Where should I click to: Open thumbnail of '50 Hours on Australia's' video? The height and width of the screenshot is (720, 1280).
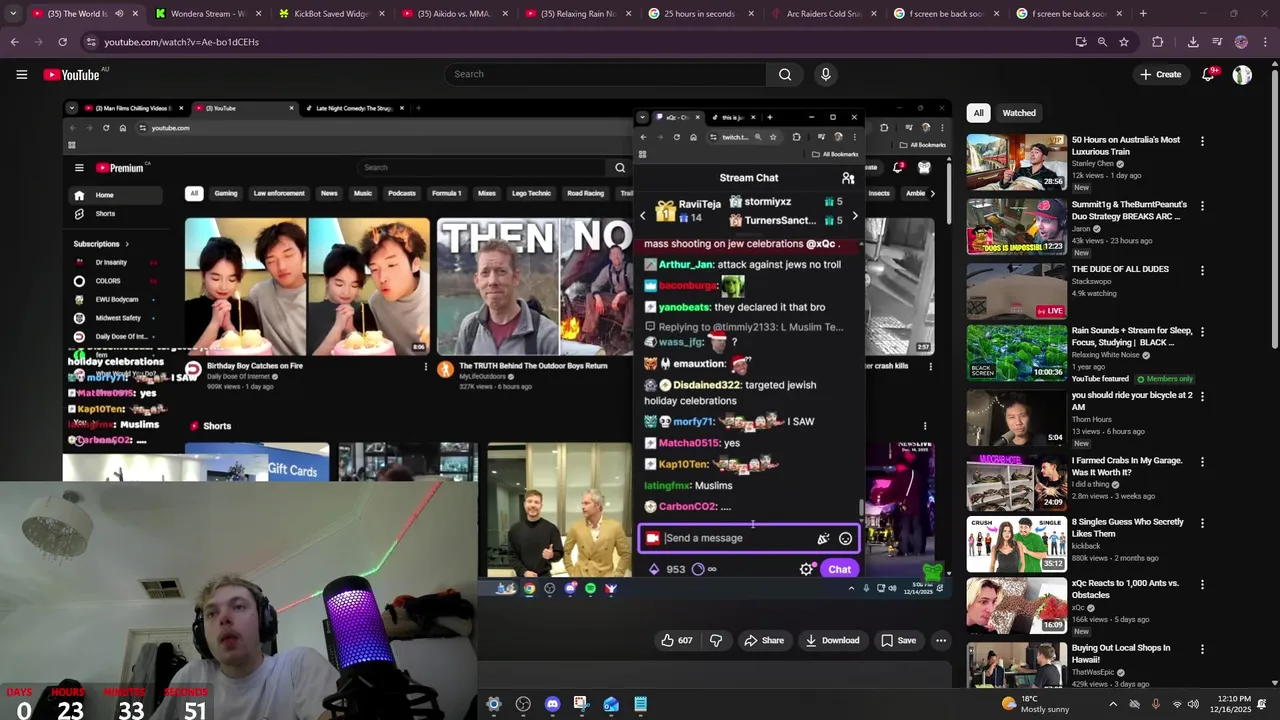point(1016,162)
